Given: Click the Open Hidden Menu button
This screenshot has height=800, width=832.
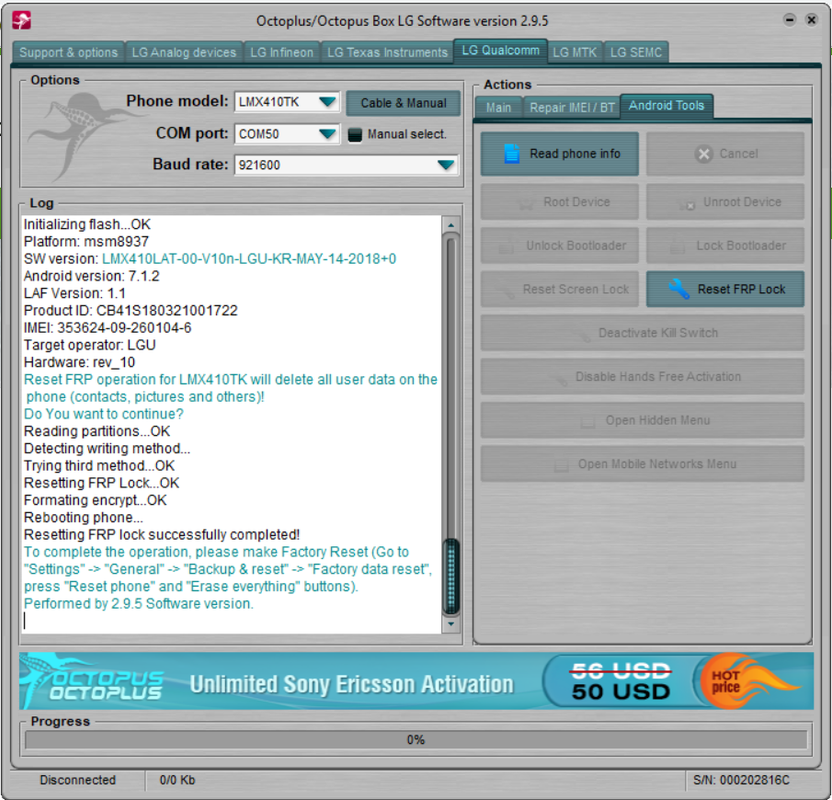Looking at the screenshot, I should click(643, 420).
